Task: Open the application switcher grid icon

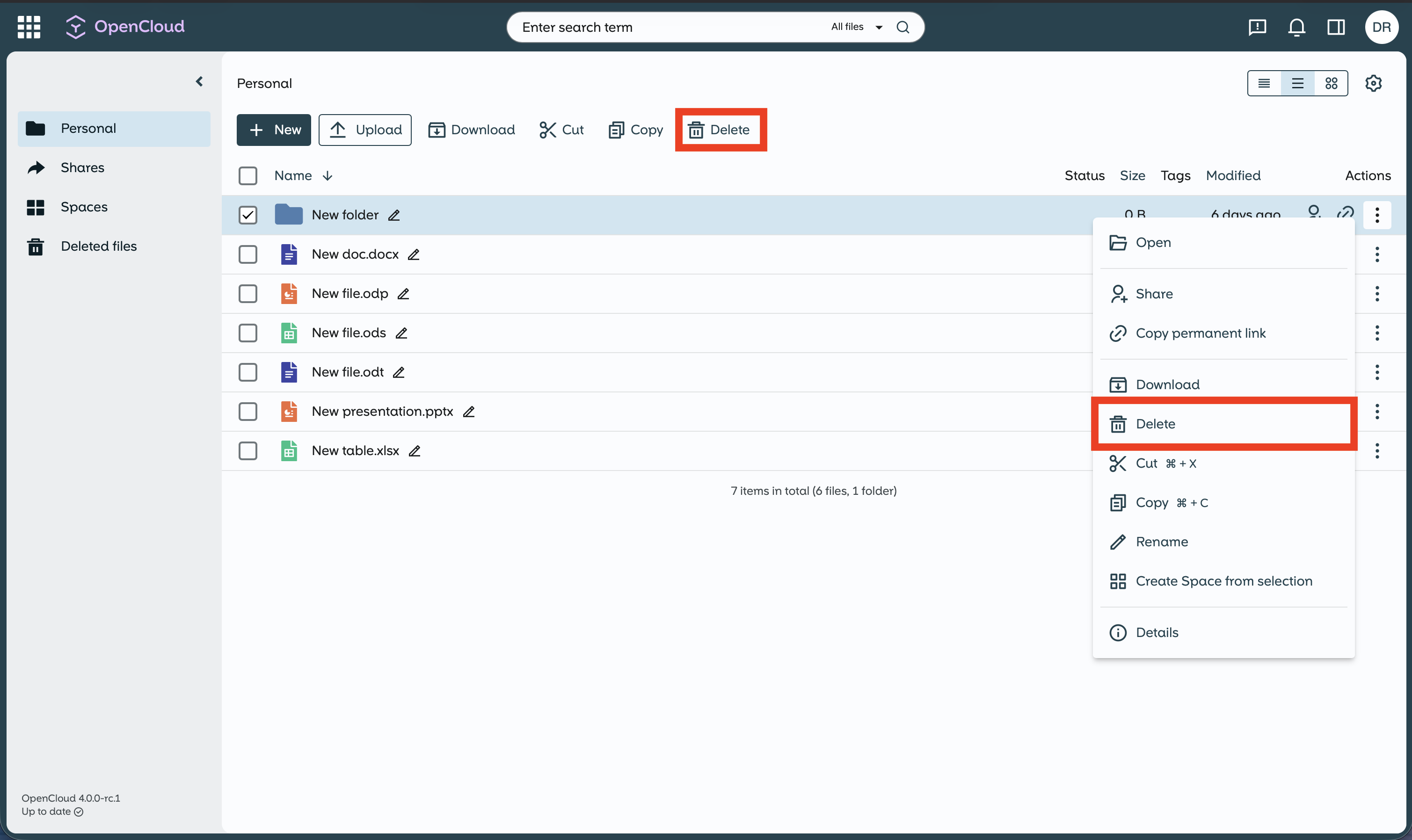Action: click(x=29, y=27)
